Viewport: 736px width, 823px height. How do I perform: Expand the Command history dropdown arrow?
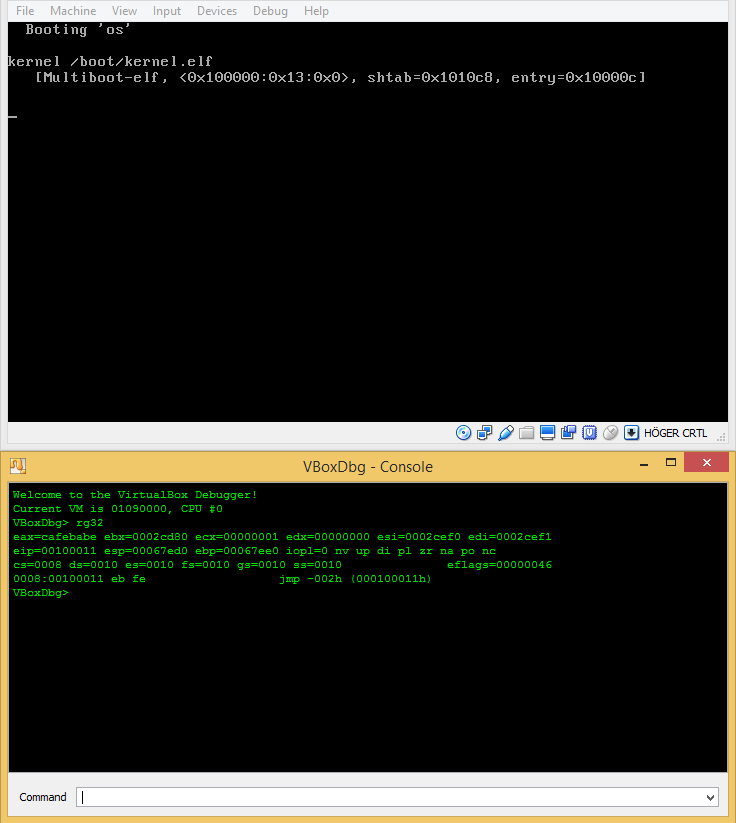click(x=710, y=797)
